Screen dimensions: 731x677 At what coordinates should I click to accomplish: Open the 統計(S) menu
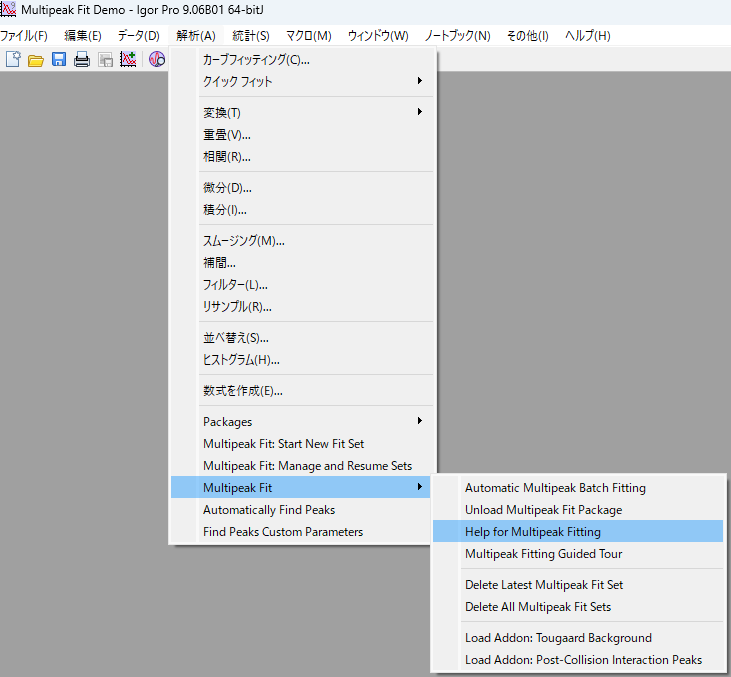(251, 36)
